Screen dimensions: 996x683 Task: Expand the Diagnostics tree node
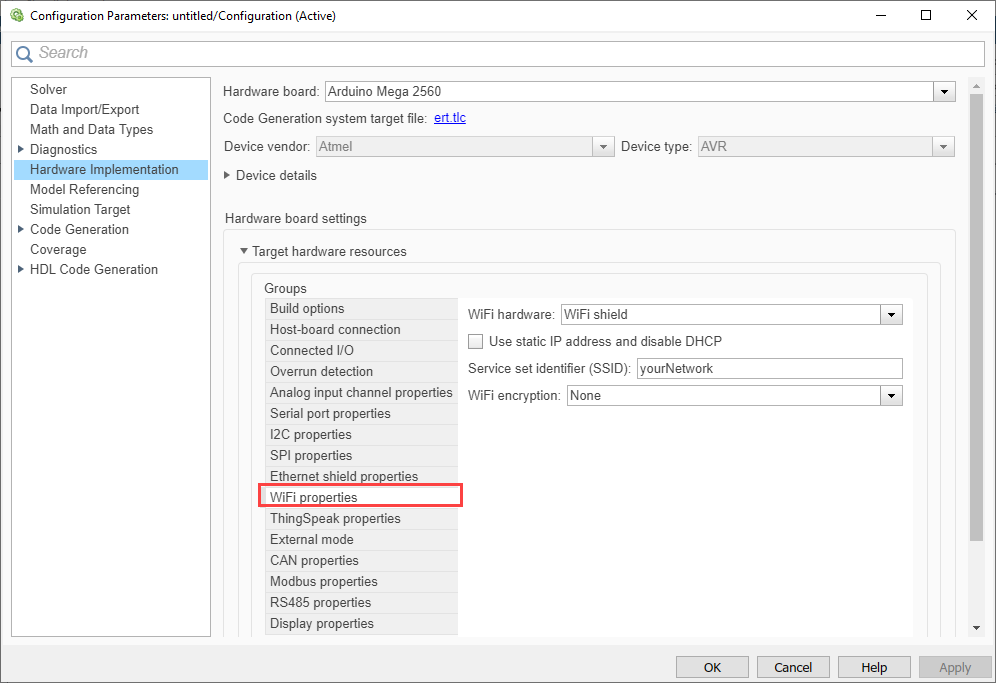point(21,149)
